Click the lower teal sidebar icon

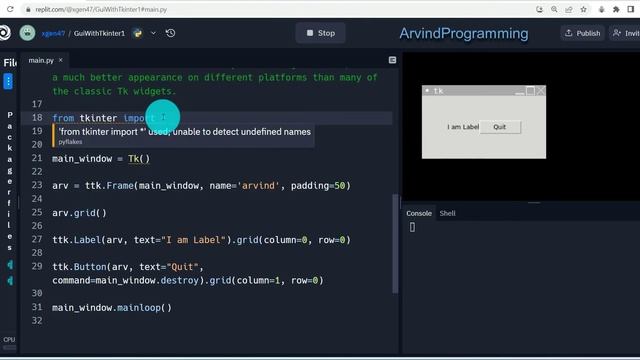pyautogui.click(x=10, y=281)
